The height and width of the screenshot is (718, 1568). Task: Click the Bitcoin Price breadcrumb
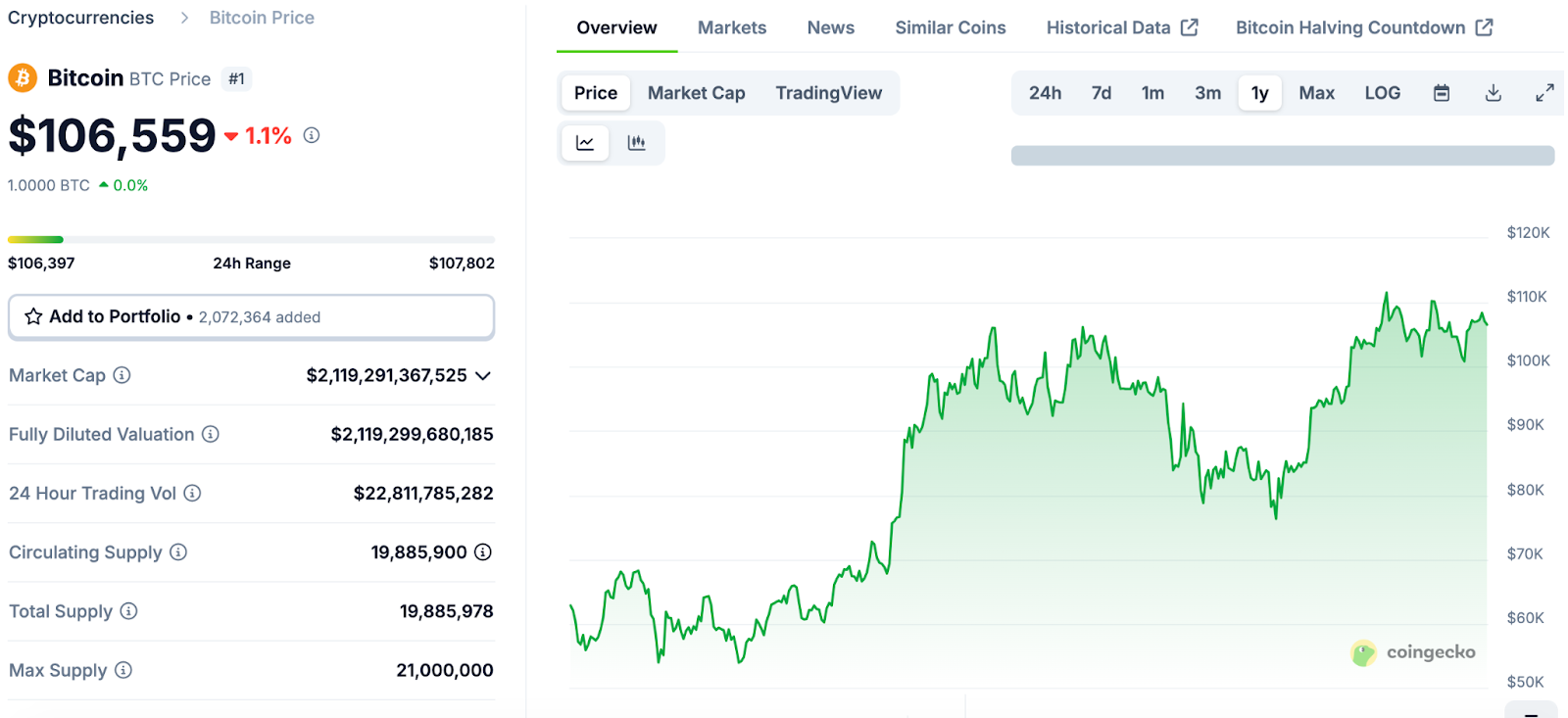point(262,18)
